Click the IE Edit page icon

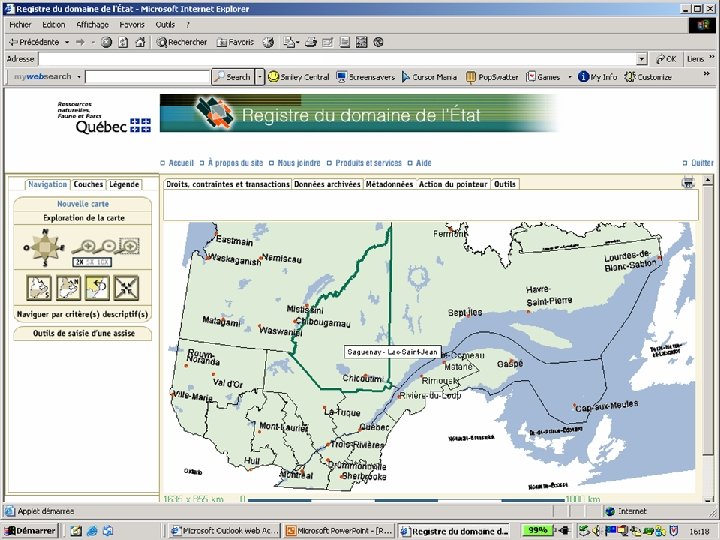click(x=327, y=42)
